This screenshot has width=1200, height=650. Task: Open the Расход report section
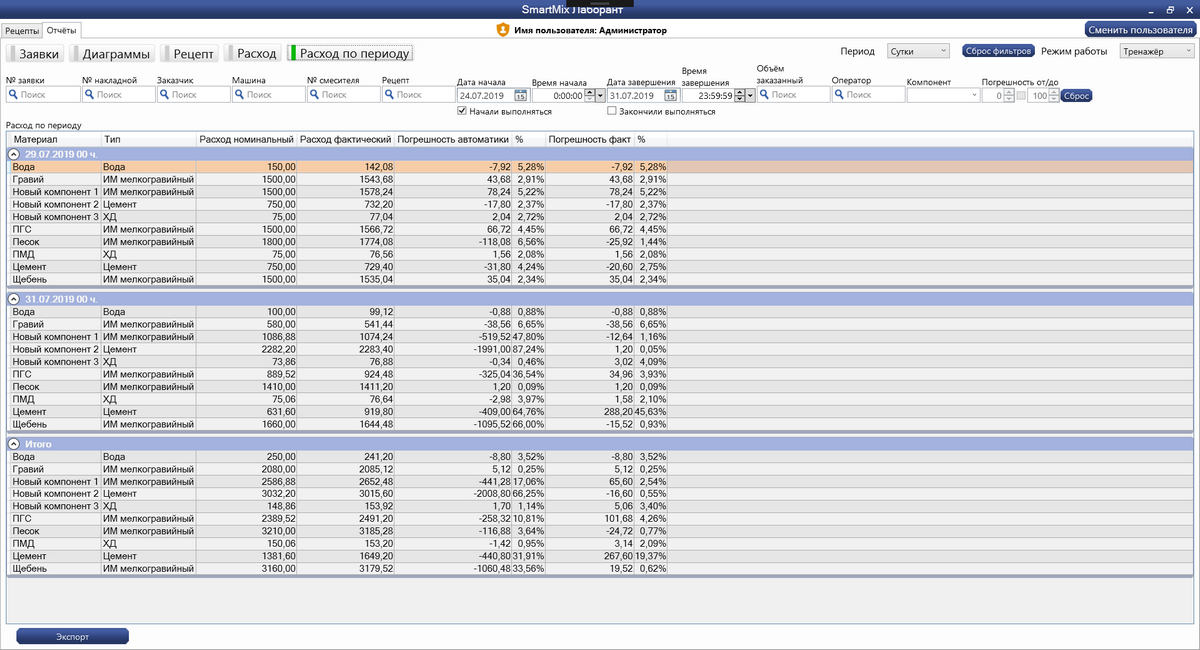tap(254, 53)
